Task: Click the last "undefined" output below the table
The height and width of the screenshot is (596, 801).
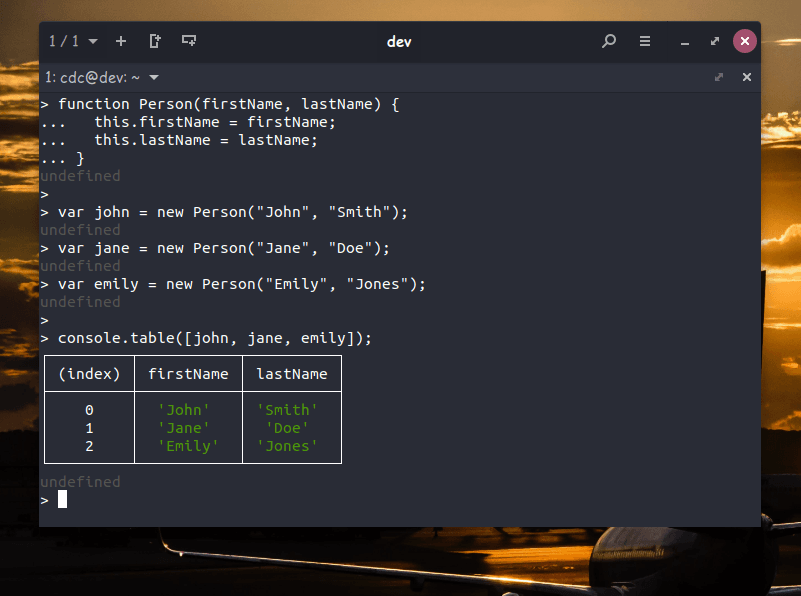Action: coord(80,482)
